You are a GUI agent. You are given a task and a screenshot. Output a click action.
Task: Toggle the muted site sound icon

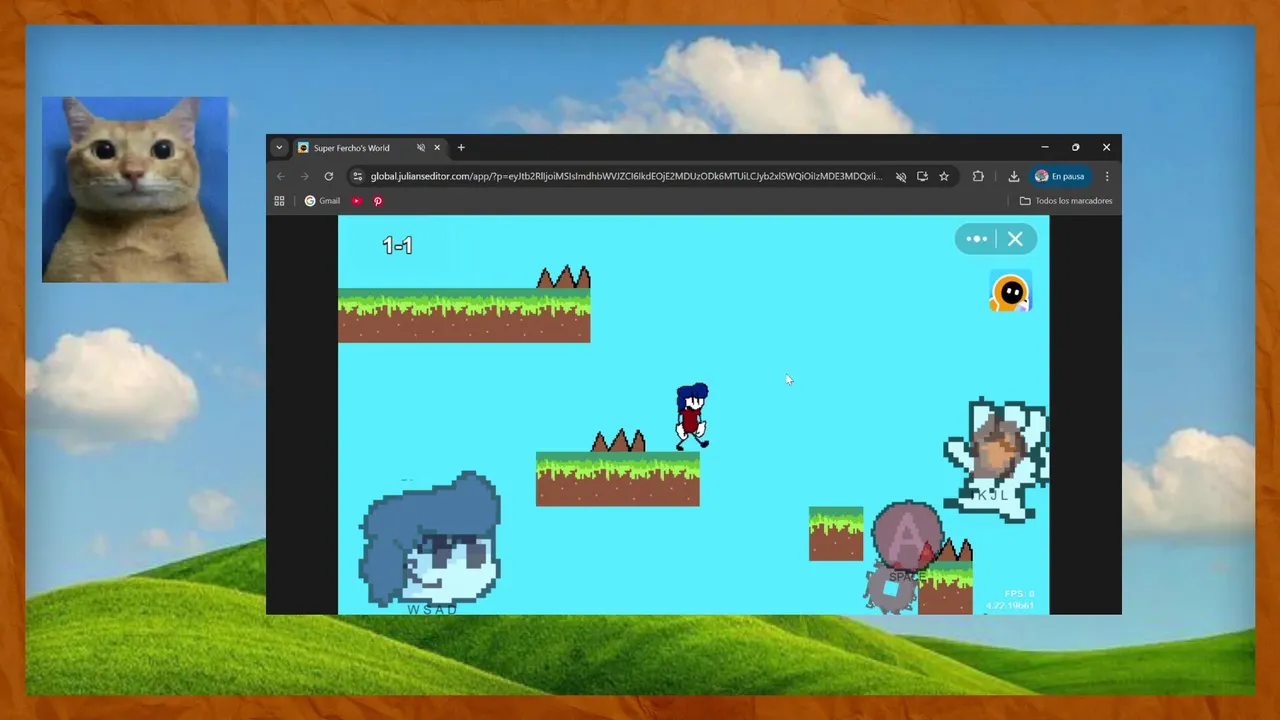(x=901, y=176)
